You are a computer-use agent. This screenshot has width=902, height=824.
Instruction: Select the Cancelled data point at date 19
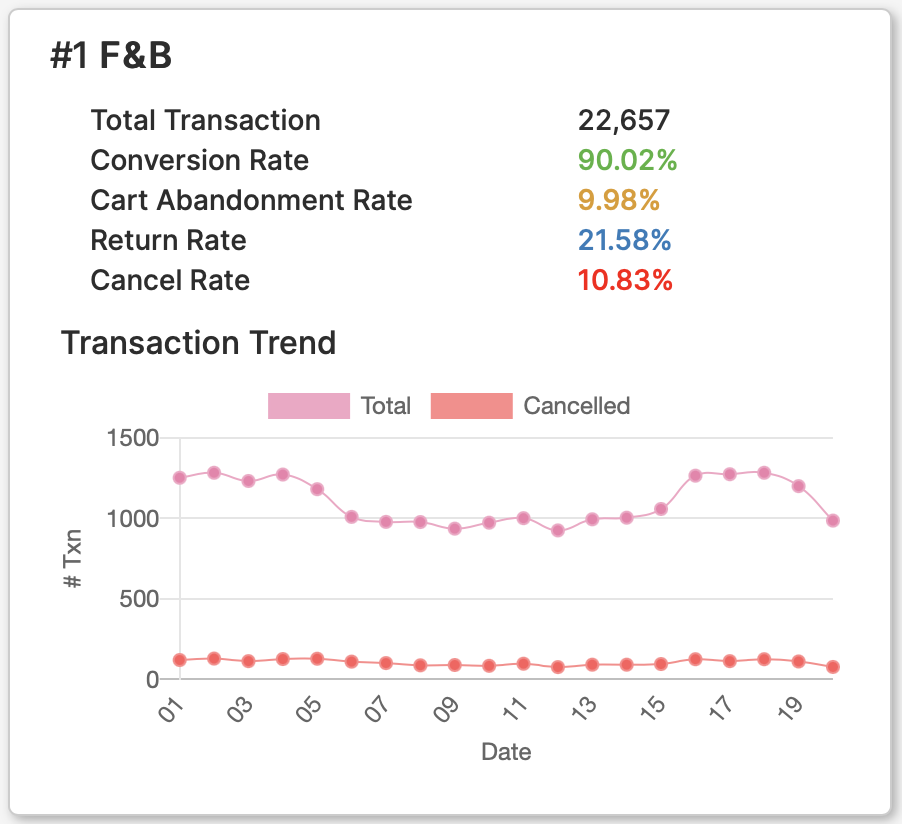pyautogui.click(x=799, y=661)
